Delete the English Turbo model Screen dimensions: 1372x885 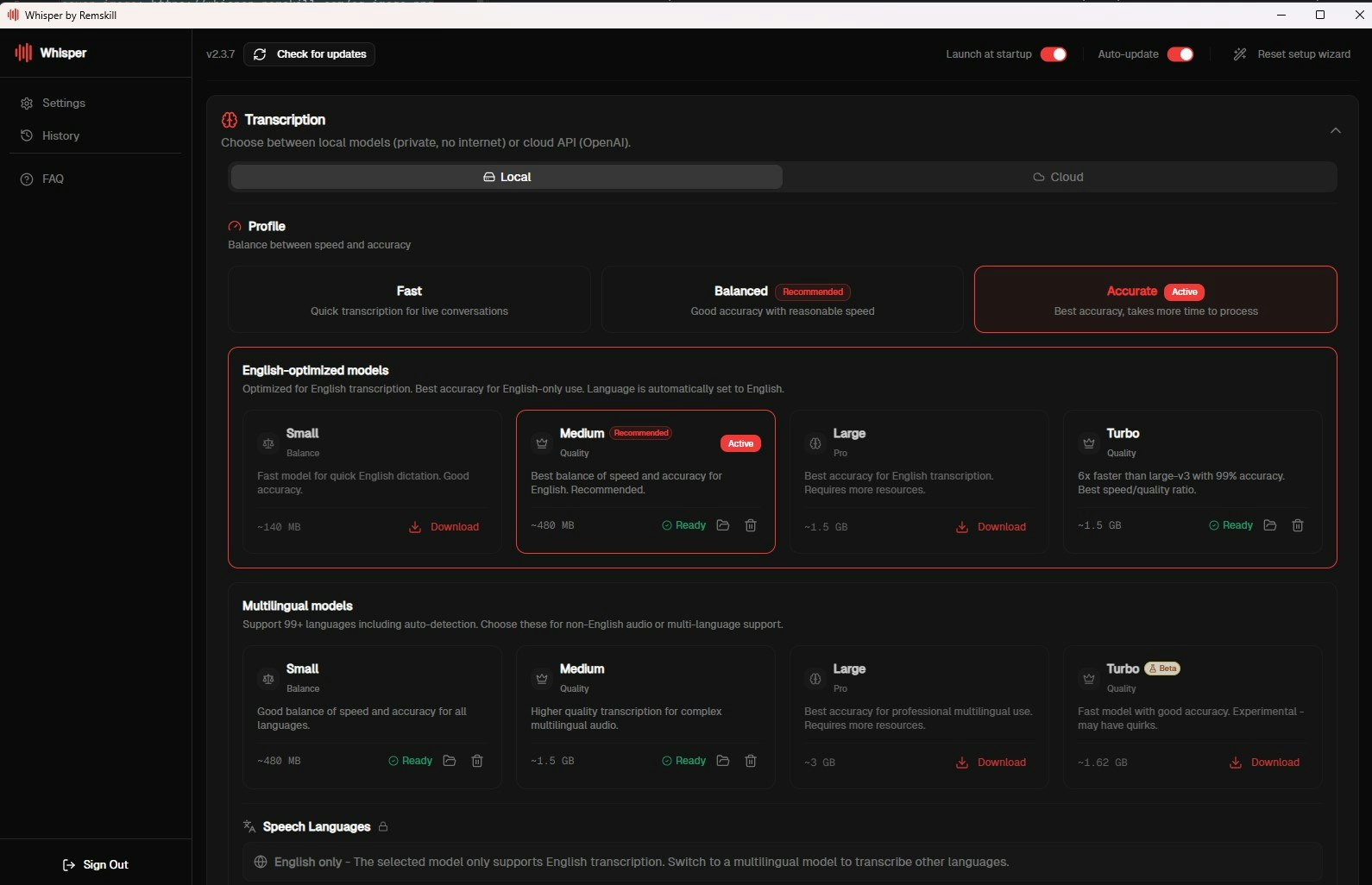tap(1298, 525)
